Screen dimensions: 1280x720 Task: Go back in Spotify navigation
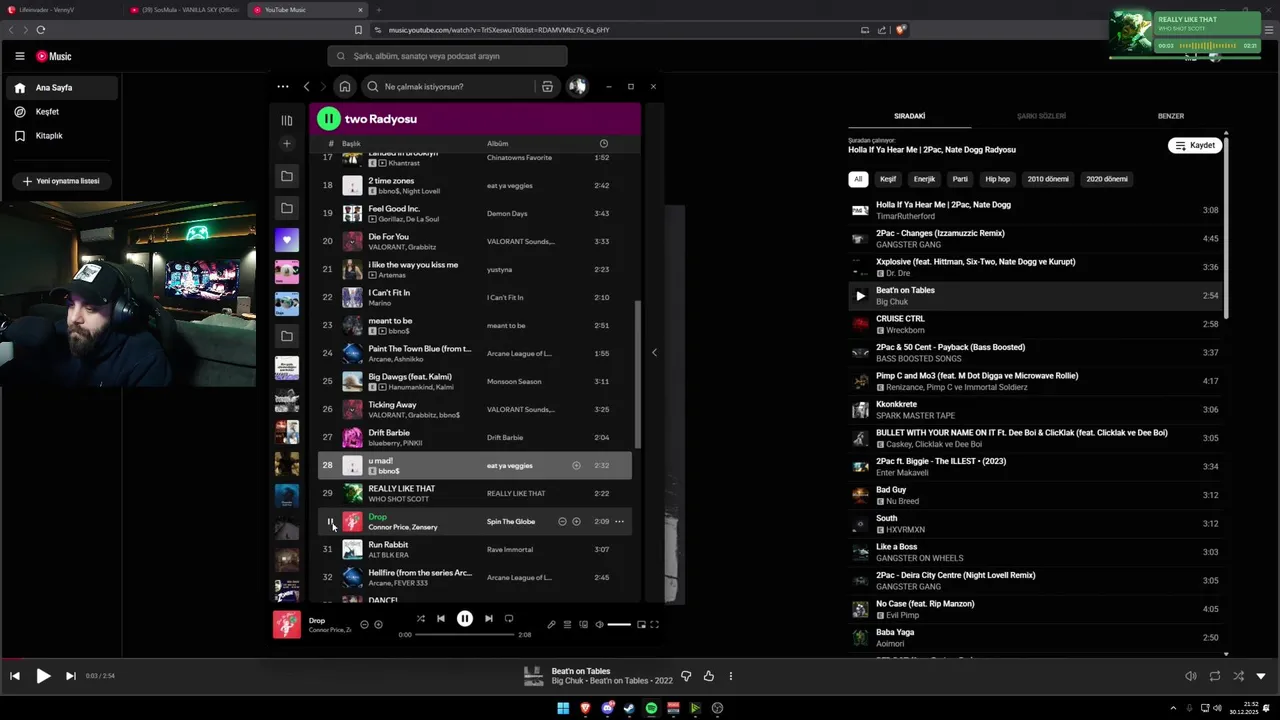coord(307,87)
